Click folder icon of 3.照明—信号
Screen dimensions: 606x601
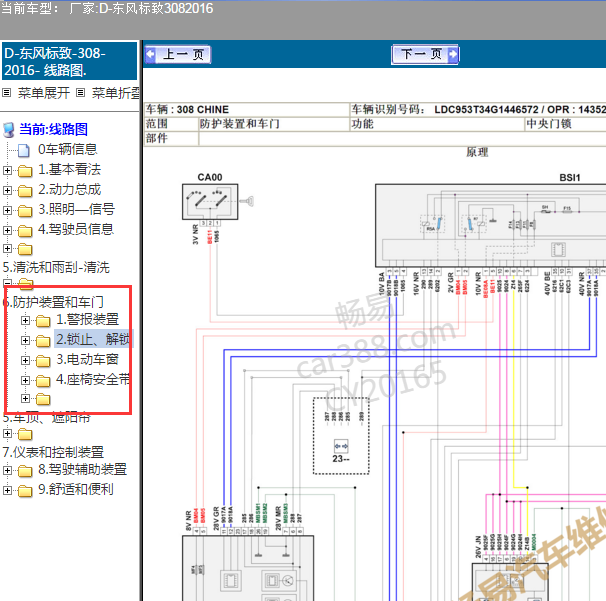point(25,211)
